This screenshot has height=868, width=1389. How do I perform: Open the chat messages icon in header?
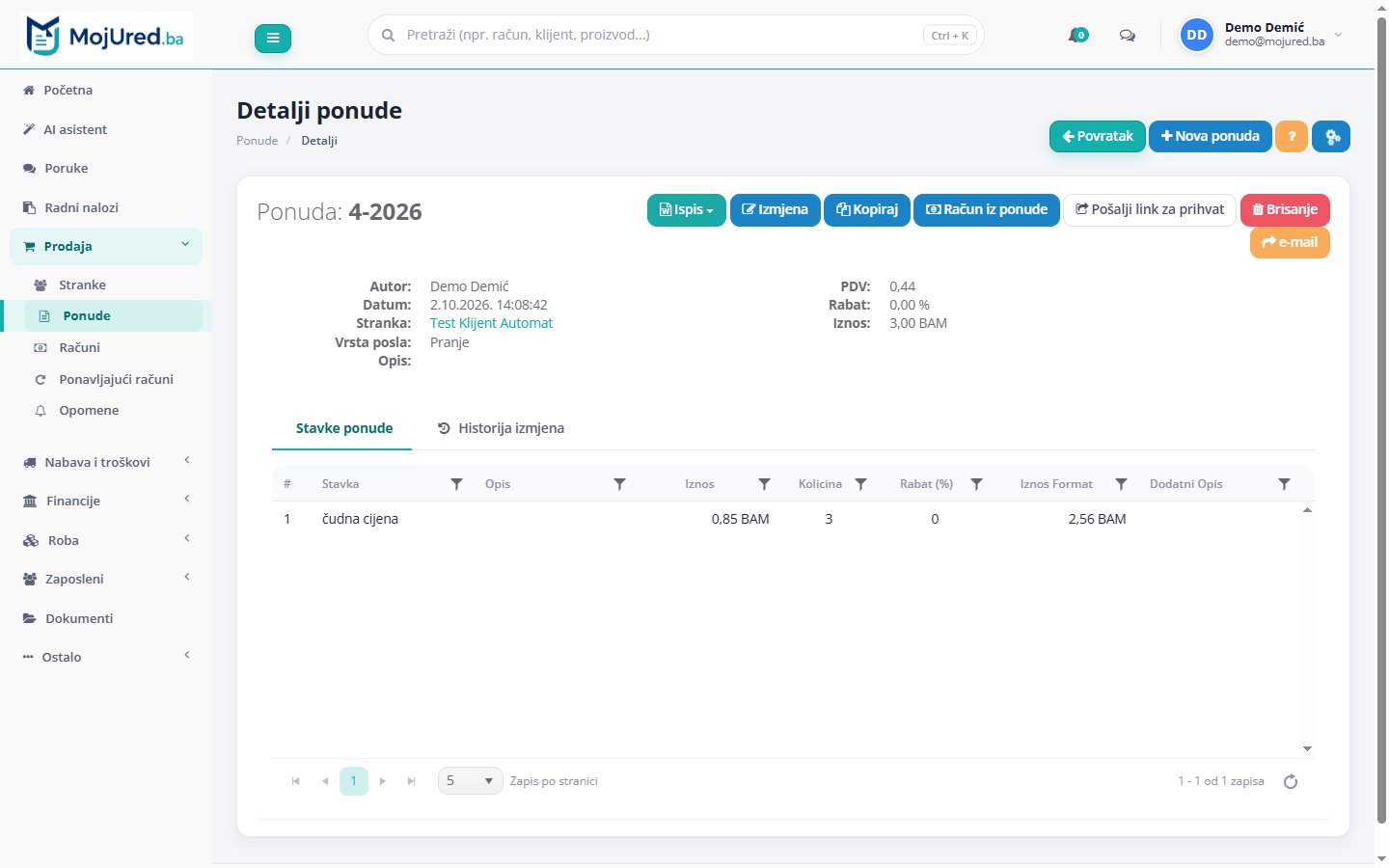click(x=1127, y=36)
